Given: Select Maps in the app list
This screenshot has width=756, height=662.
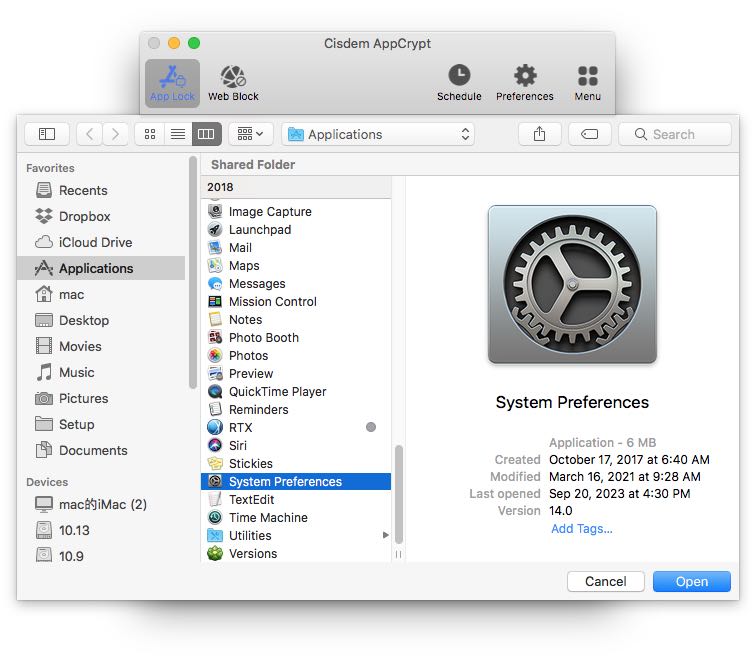Looking at the screenshot, I should click(x=296, y=266).
